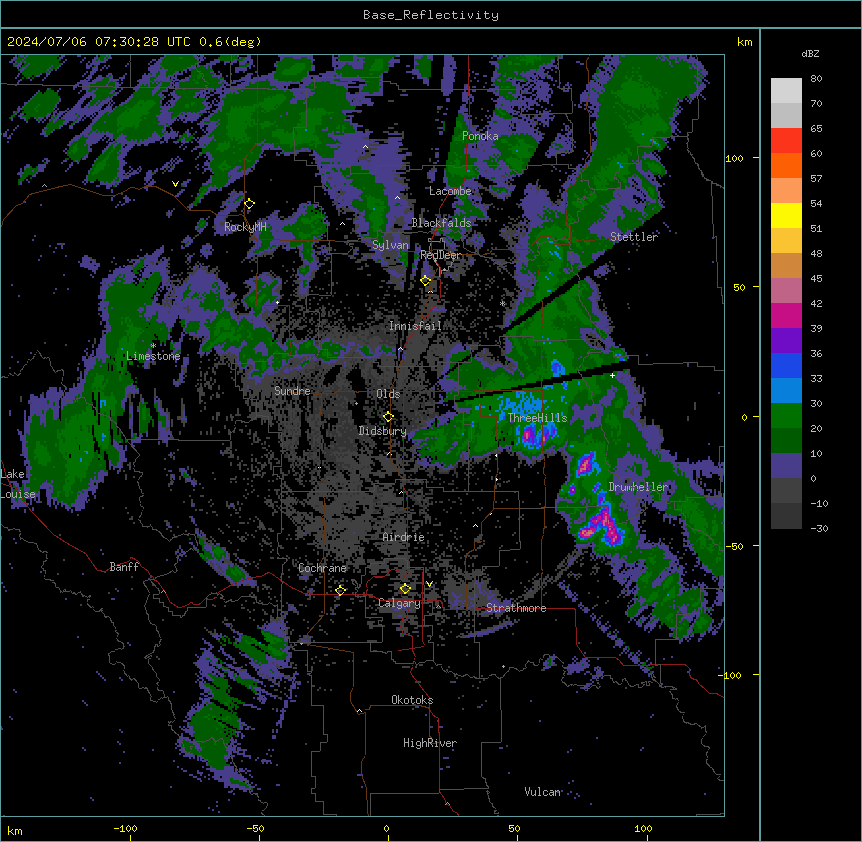The height and width of the screenshot is (842, 862).
Task: Click the magenta swatch in the legend
Action: click(x=786, y=315)
